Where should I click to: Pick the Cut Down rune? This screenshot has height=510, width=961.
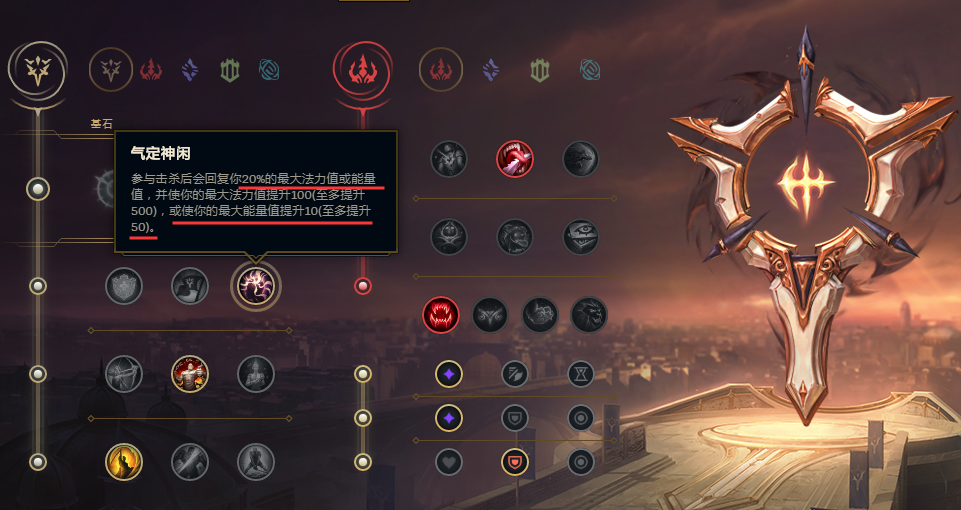[190, 462]
